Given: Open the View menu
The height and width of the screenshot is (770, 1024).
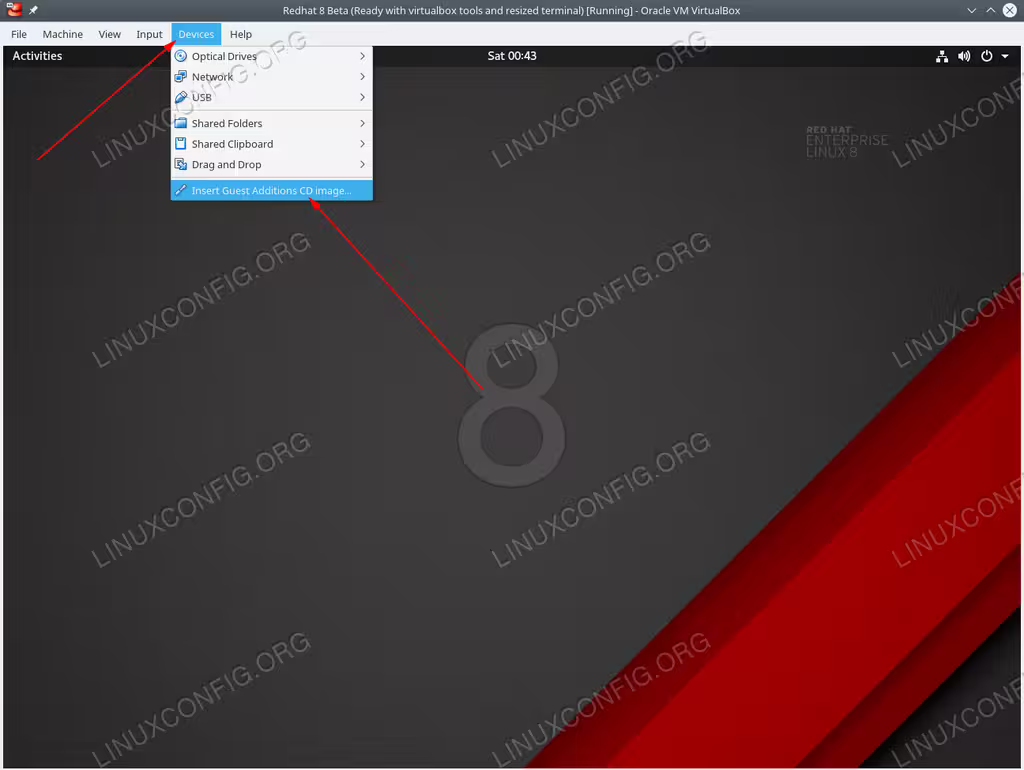Looking at the screenshot, I should (109, 34).
